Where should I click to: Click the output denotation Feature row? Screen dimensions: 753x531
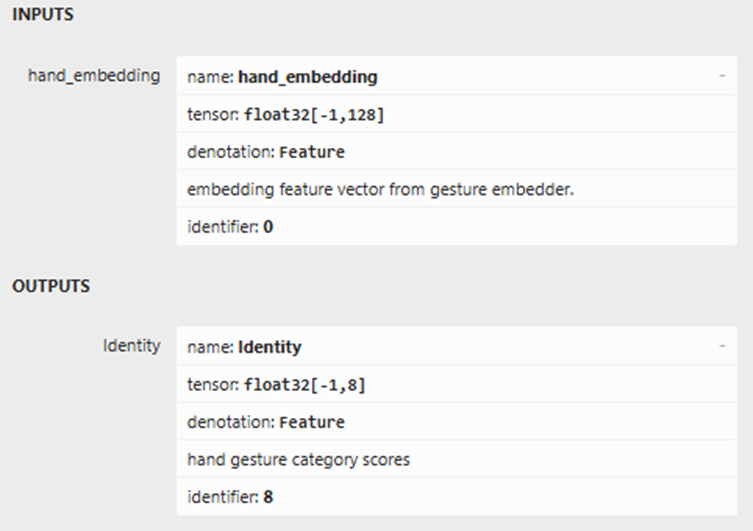(x=457, y=422)
